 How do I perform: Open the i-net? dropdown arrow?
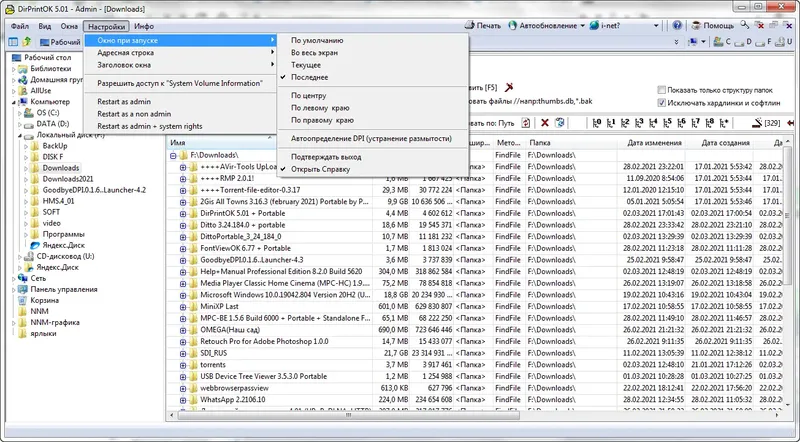(656, 26)
